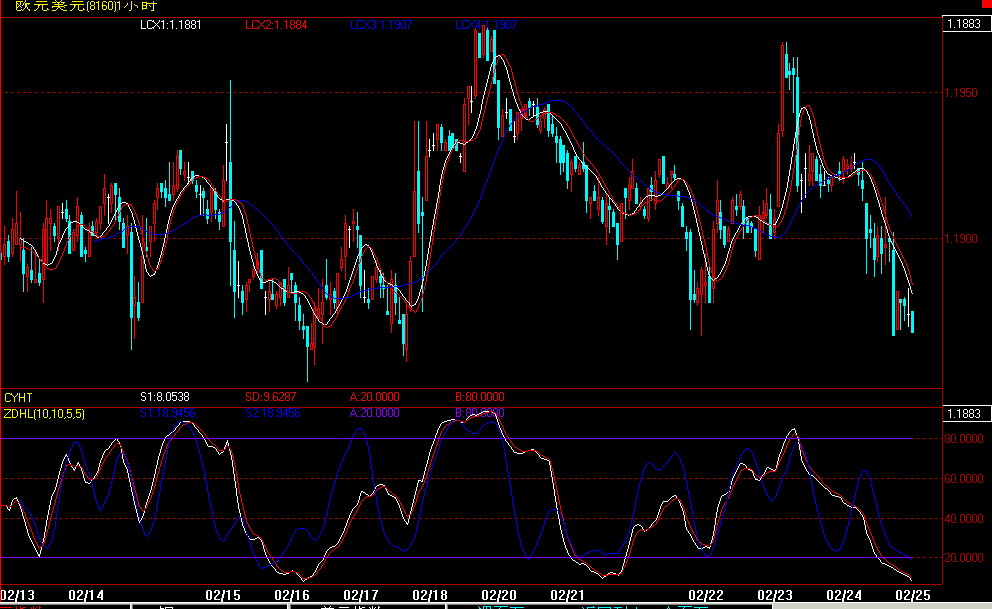Click the 02/23 date marker
Viewport: 992px width, 609px height.
pyautogui.click(x=775, y=595)
